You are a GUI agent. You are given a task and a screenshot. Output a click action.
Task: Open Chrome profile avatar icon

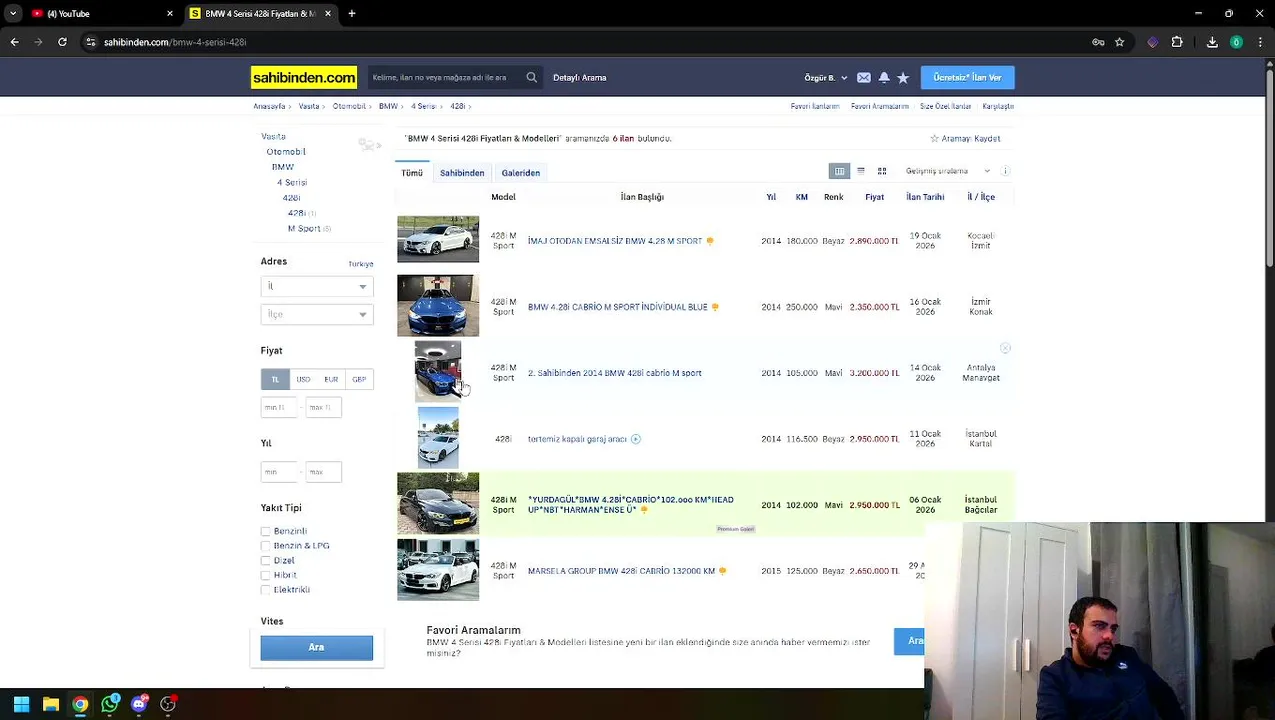1237,42
